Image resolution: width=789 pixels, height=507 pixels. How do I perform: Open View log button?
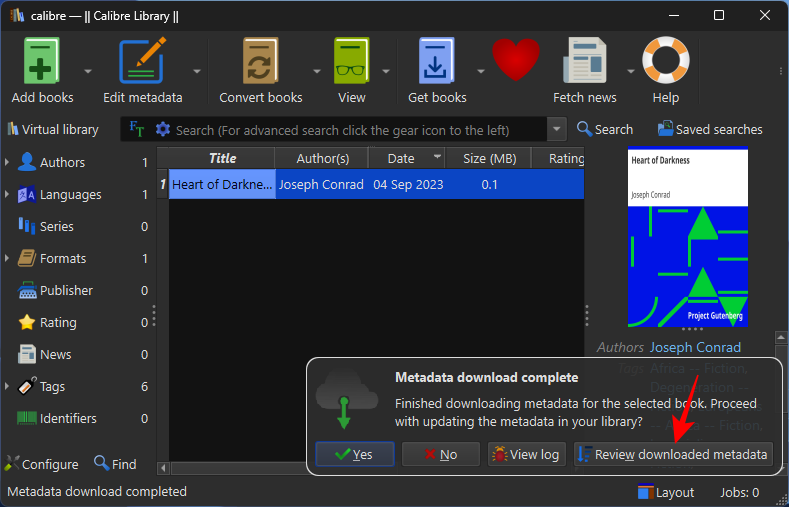click(x=526, y=454)
